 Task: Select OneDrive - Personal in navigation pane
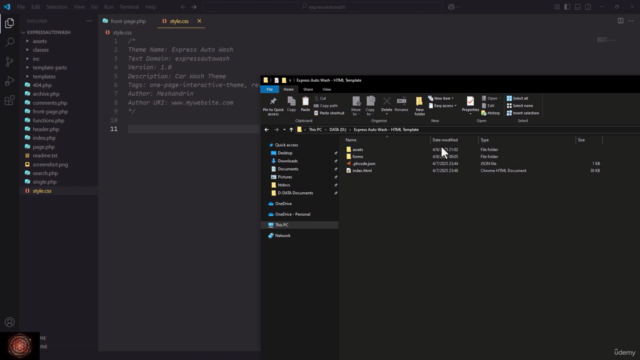[292, 214]
